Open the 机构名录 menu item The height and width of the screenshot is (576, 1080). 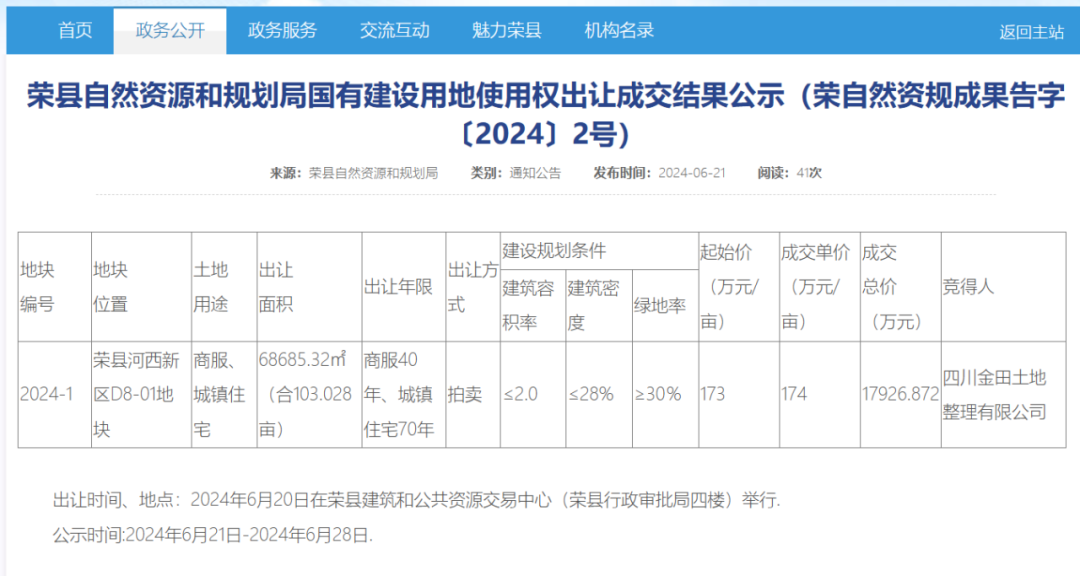point(619,30)
